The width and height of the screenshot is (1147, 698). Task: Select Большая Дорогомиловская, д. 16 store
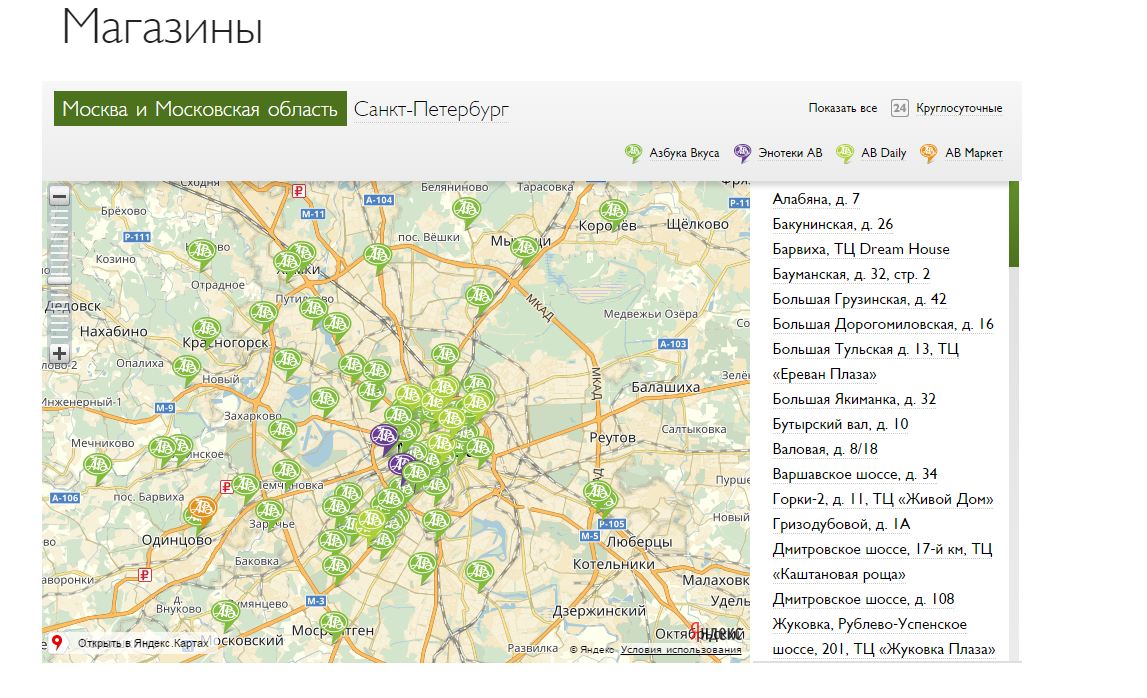883,323
